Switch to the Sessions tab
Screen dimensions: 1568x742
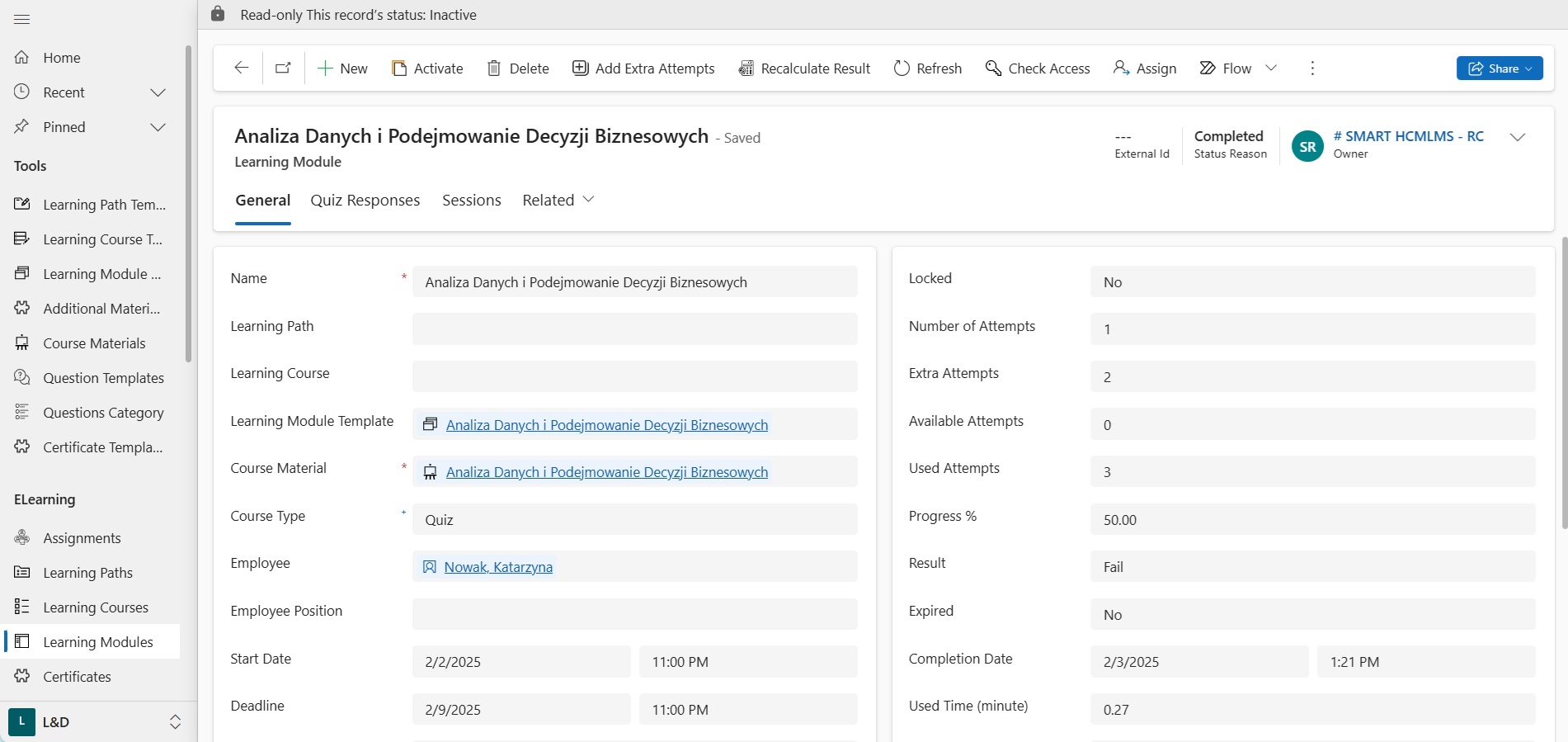[471, 201]
